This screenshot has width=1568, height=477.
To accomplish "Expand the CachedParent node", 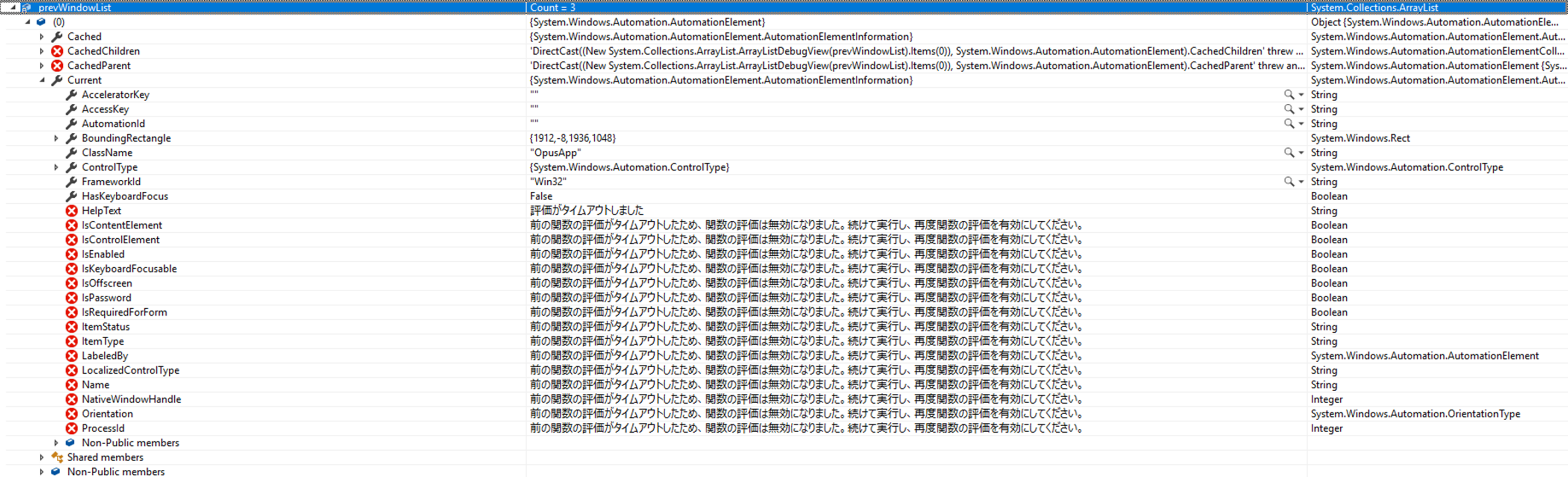I will click(42, 66).
